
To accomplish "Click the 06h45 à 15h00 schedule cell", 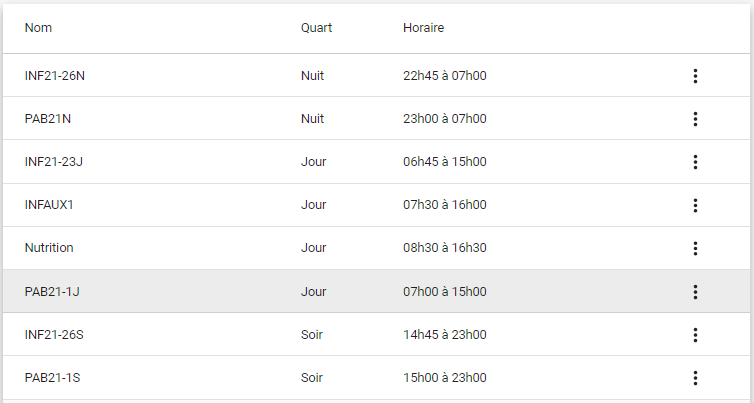I will 444,162.
